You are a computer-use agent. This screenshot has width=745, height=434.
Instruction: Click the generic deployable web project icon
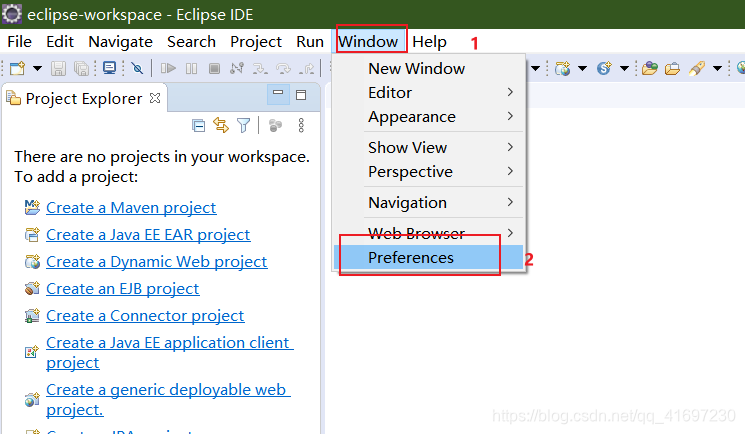pyautogui.click(x=32, y=399)
